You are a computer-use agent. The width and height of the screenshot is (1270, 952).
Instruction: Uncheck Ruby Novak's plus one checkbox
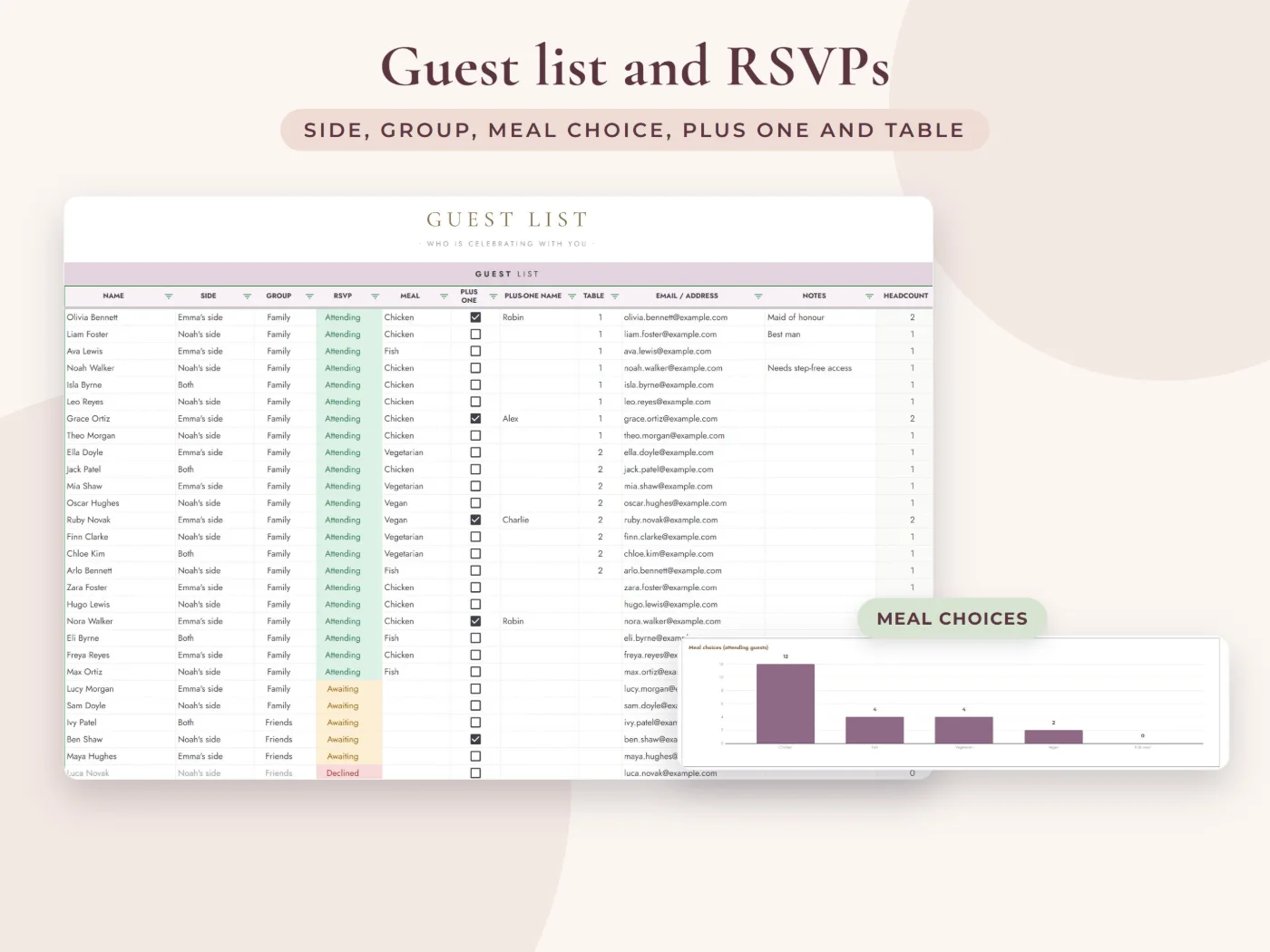(475, 520)
